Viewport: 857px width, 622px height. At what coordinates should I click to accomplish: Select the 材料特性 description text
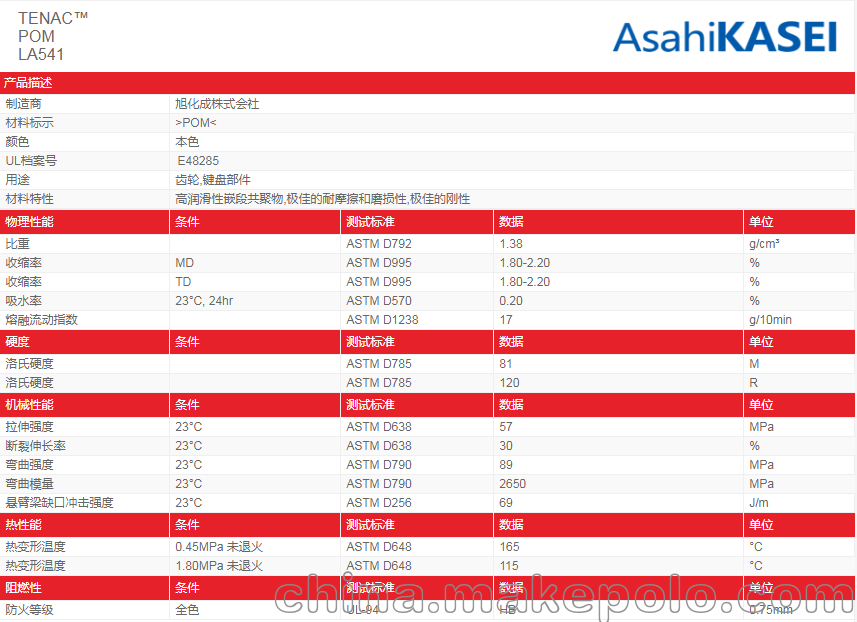(x=322, y=199)
